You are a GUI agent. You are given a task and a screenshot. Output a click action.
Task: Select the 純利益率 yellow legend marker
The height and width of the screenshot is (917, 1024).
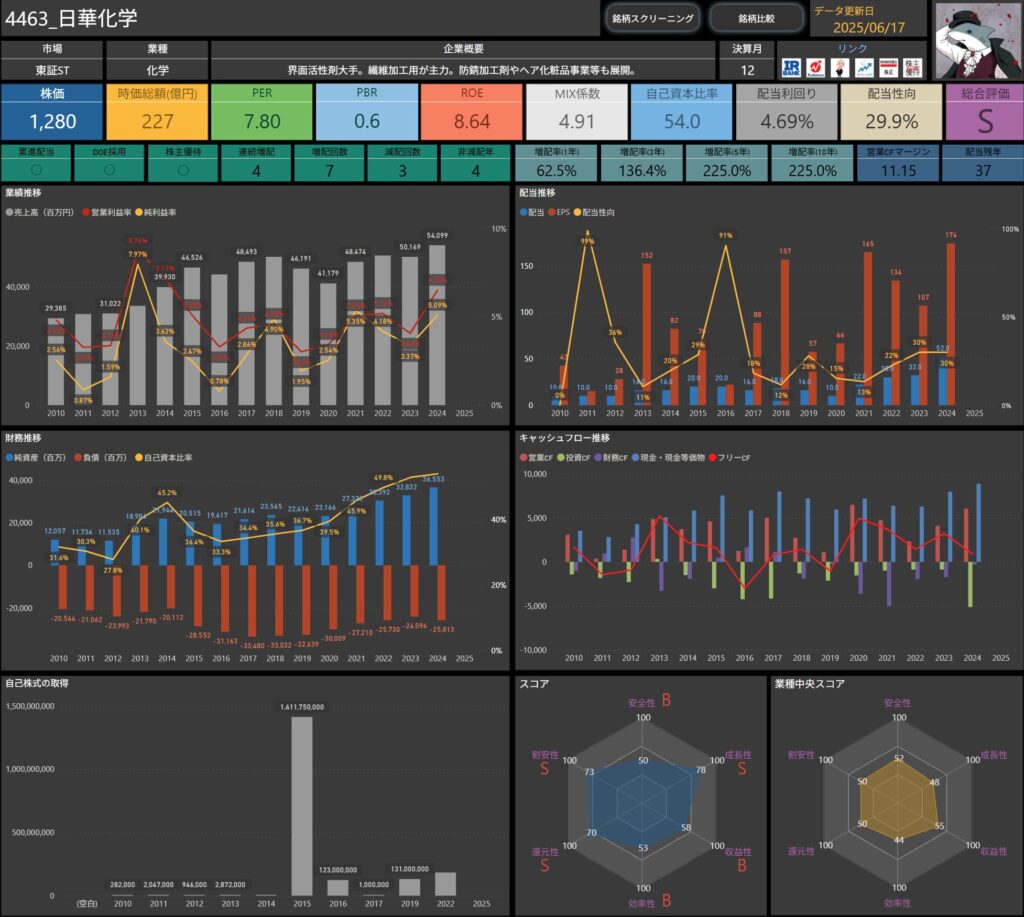point(138,212)
